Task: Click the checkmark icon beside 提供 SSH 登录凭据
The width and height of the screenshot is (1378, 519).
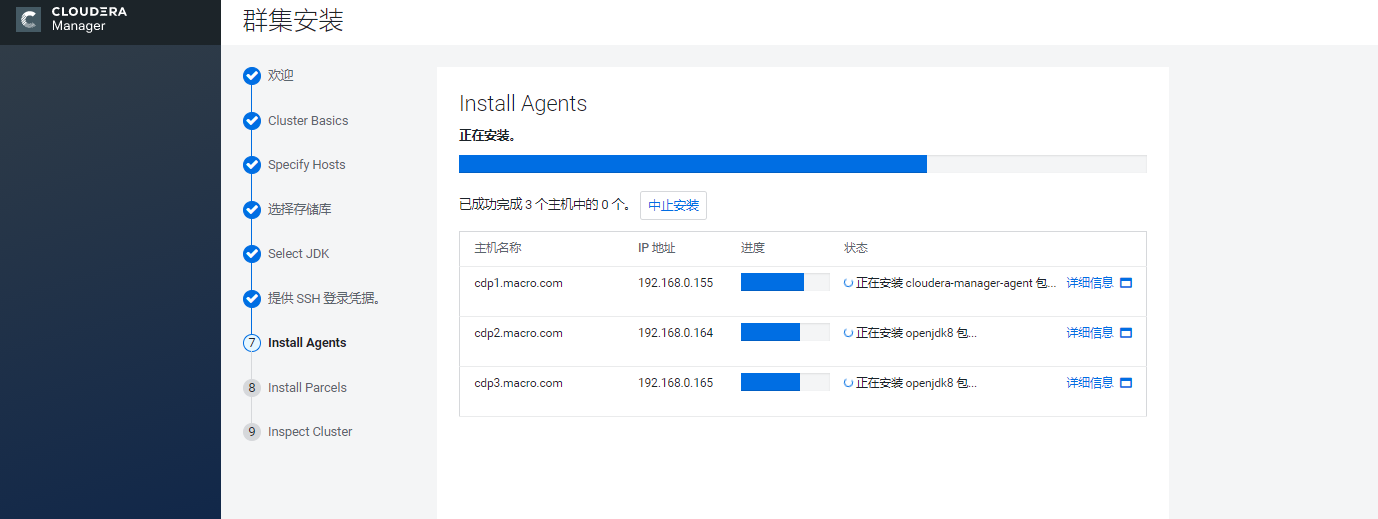Action: [x=252, y=299]
